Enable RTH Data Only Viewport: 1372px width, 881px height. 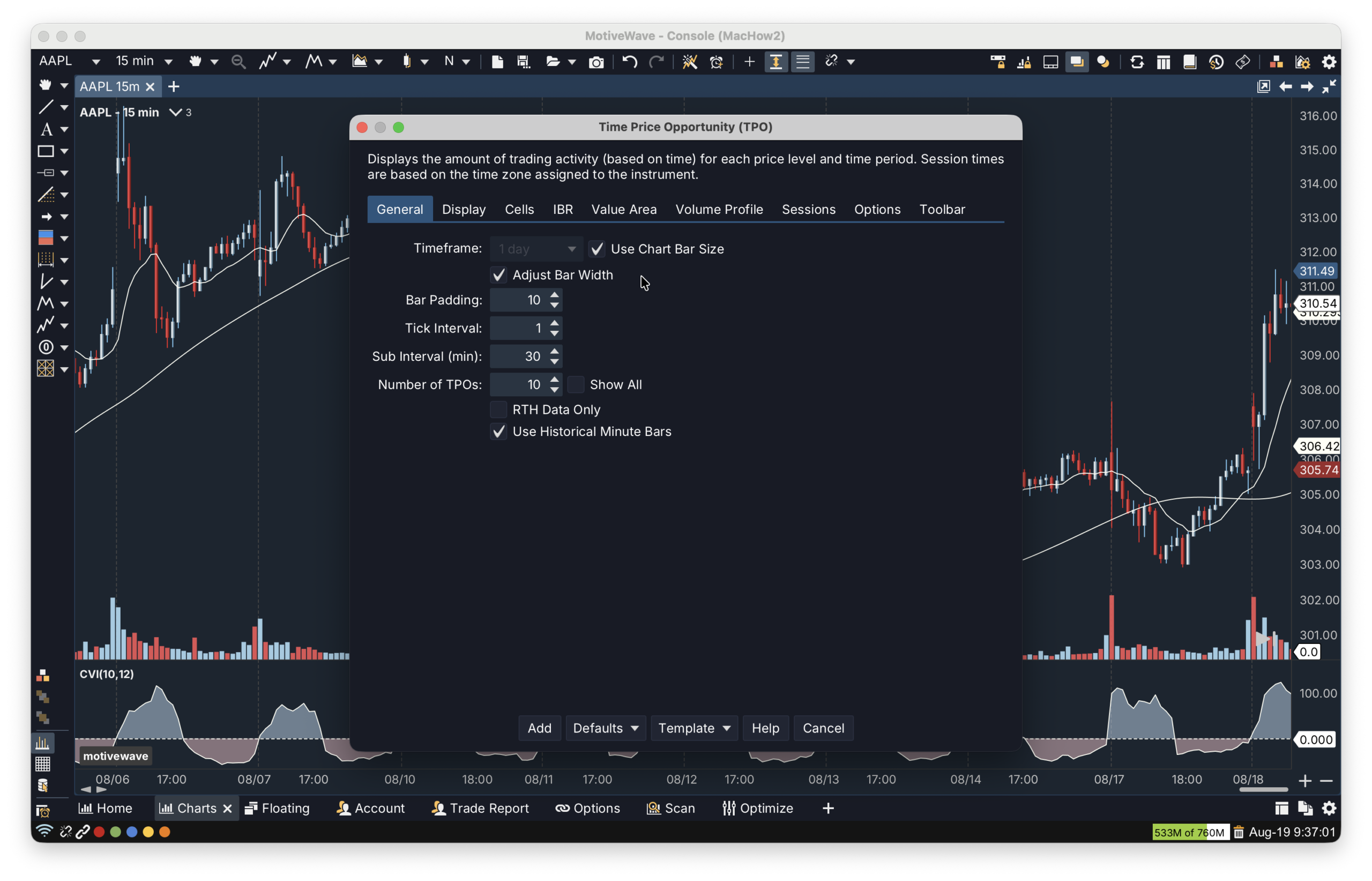coord(498,410)
